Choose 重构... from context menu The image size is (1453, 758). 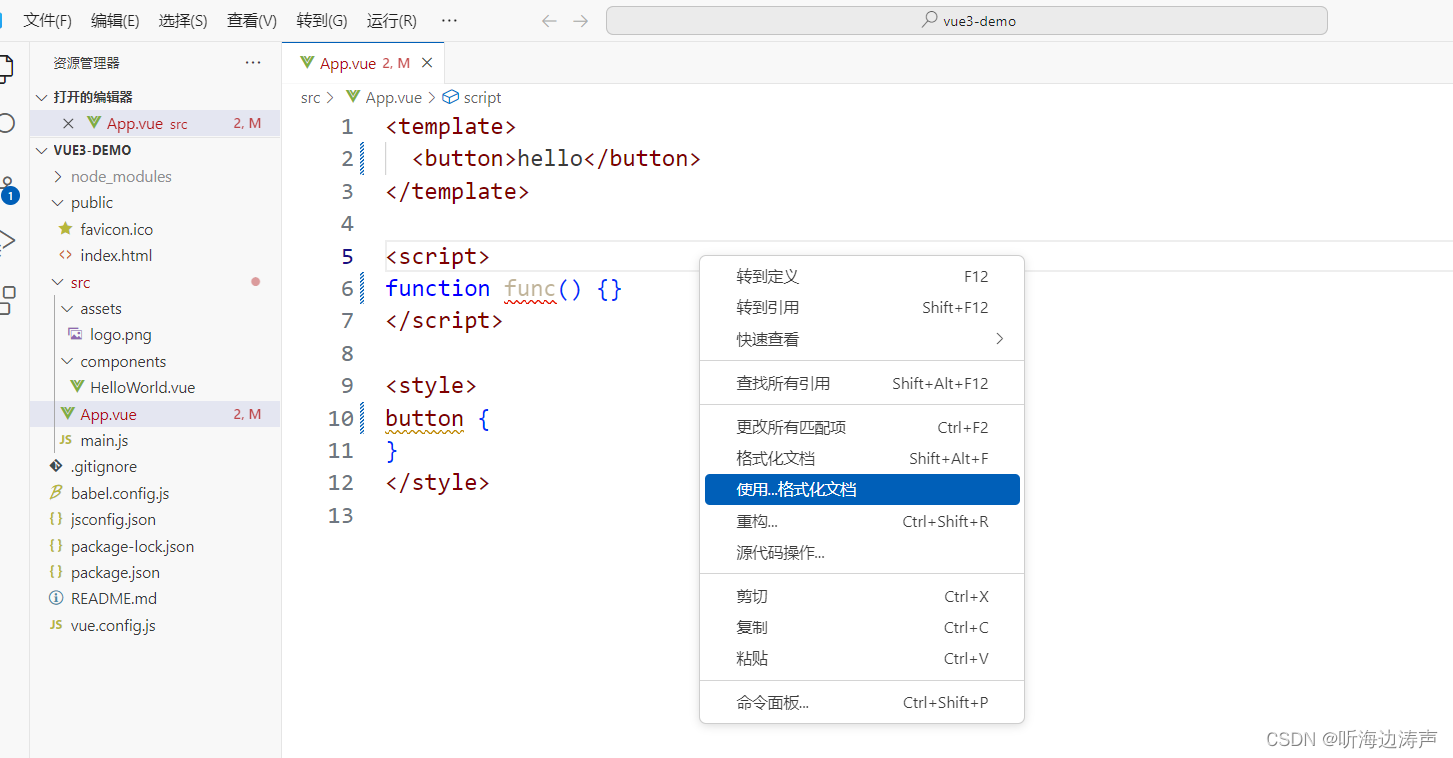862,521
